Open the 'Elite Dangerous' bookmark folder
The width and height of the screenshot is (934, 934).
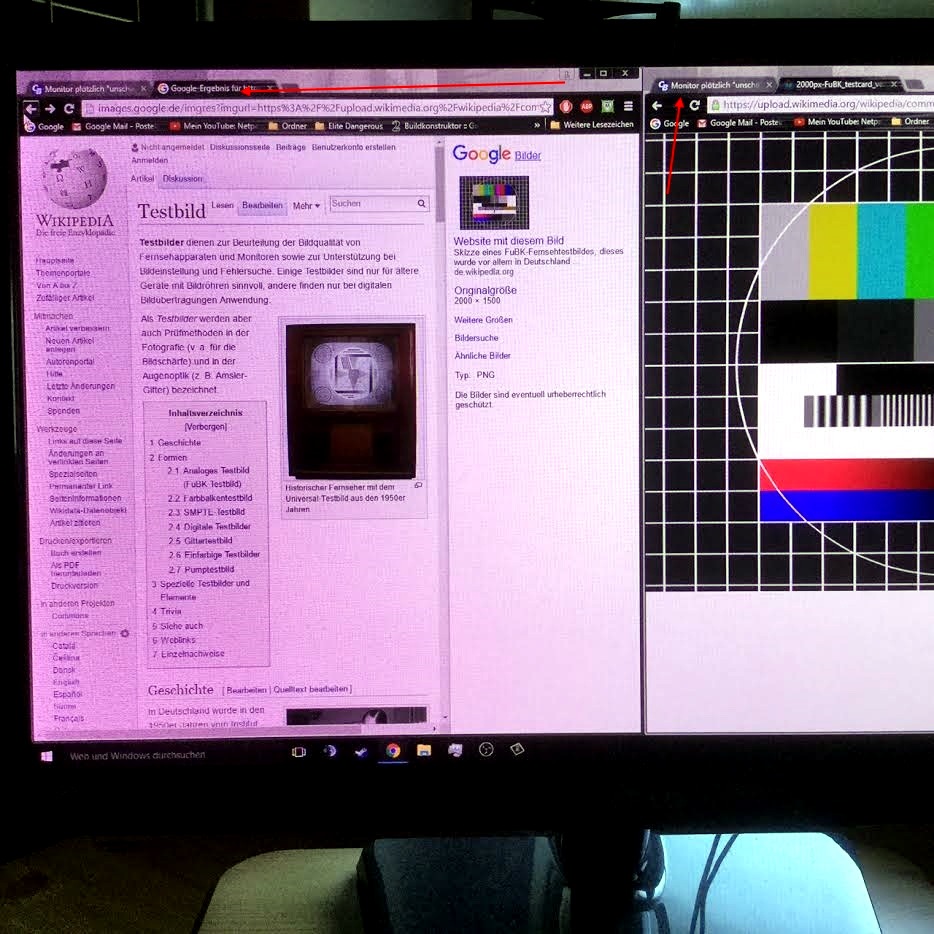click(x=349, y=126)
